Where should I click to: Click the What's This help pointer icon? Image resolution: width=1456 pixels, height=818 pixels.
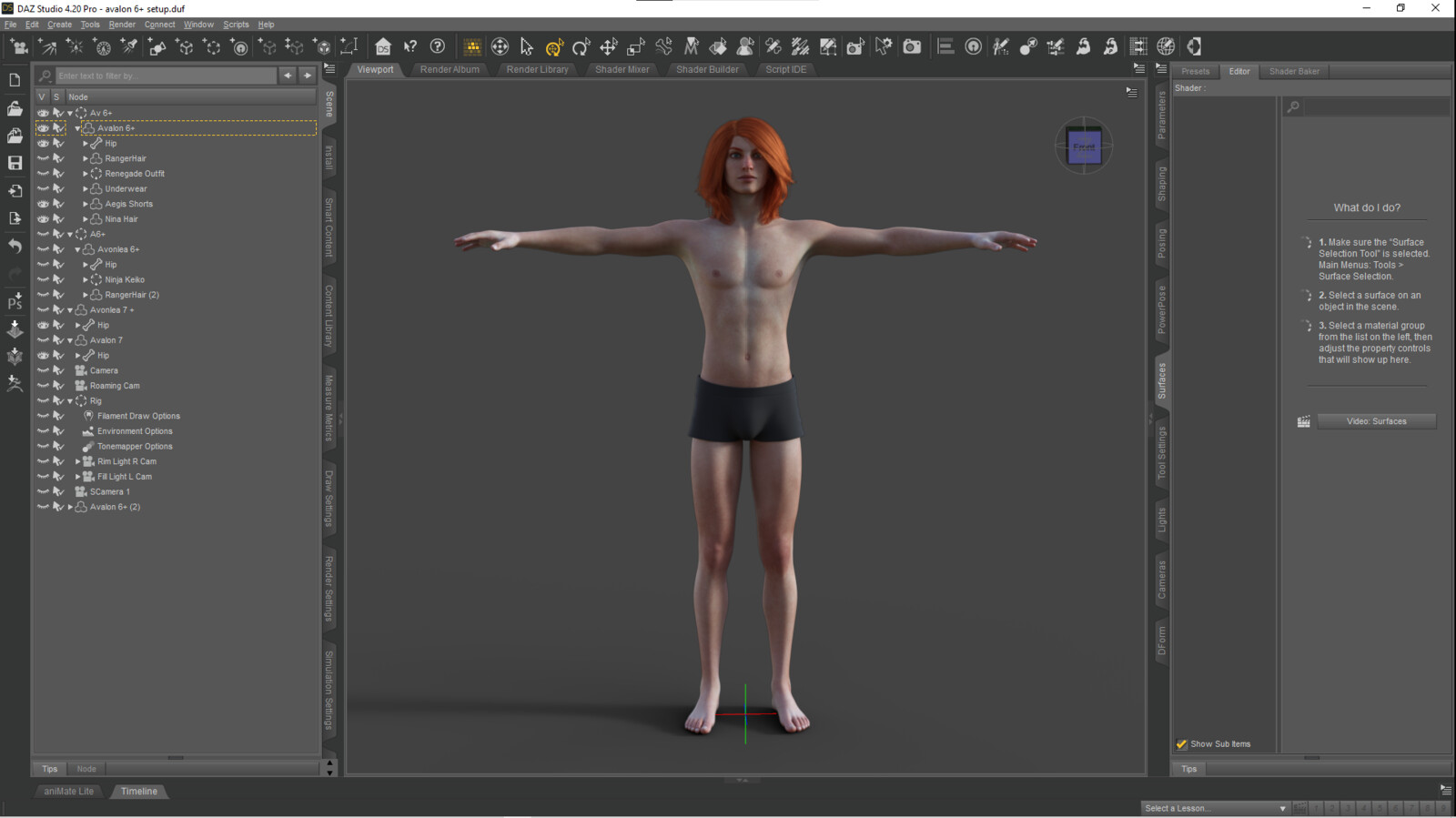coord(410,46)
